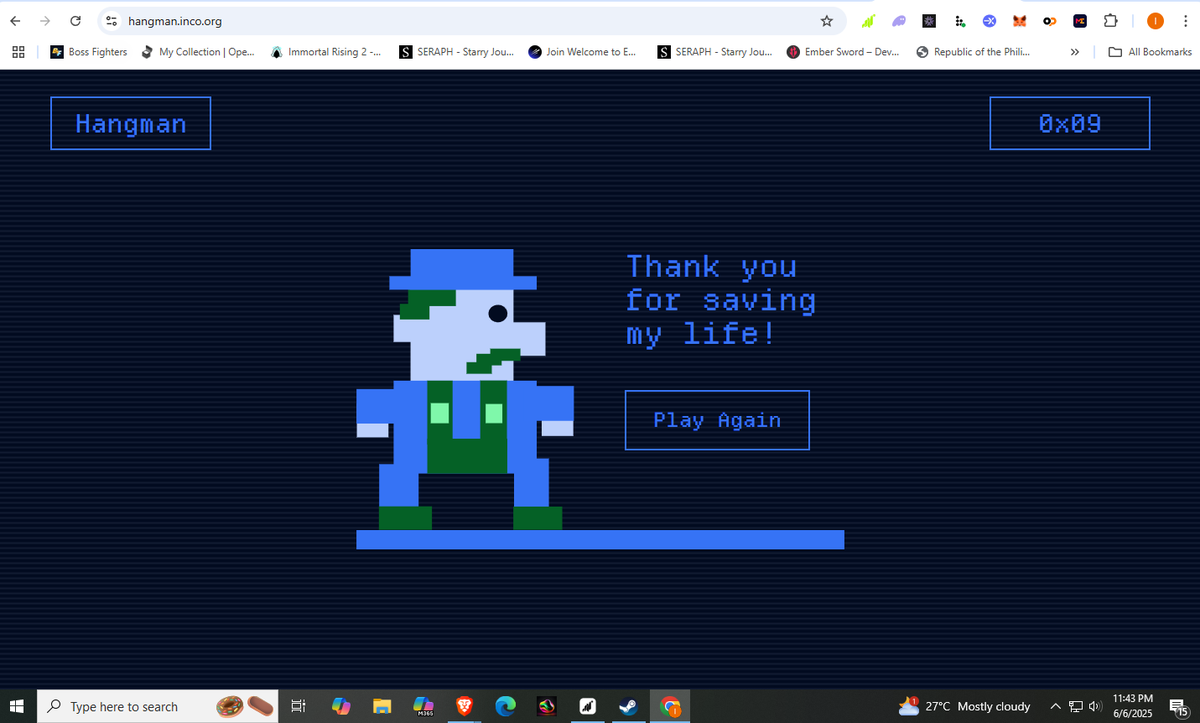
Task: Click the orange OpenSea-style extension icon
Action: pyautogui.click(x=1049, y=20)
